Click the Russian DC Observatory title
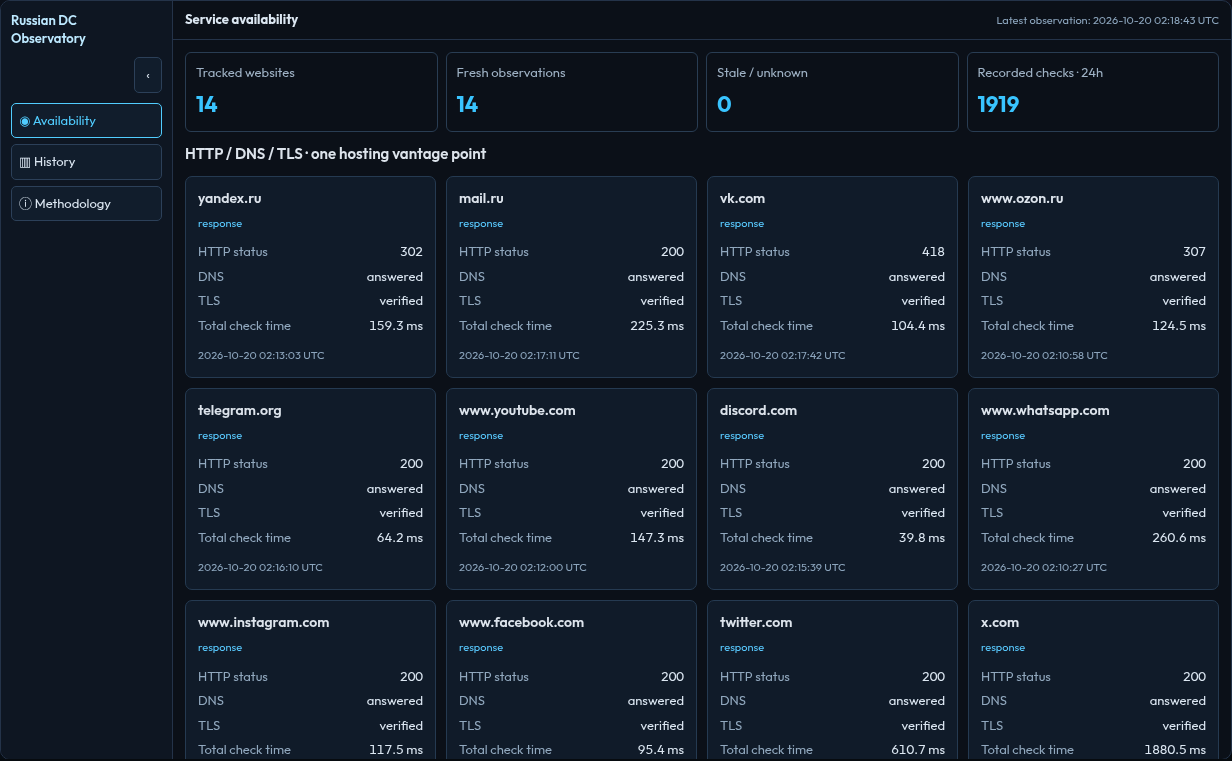The width and height of the screenshot is (1232, 761). tap(48, 29)
